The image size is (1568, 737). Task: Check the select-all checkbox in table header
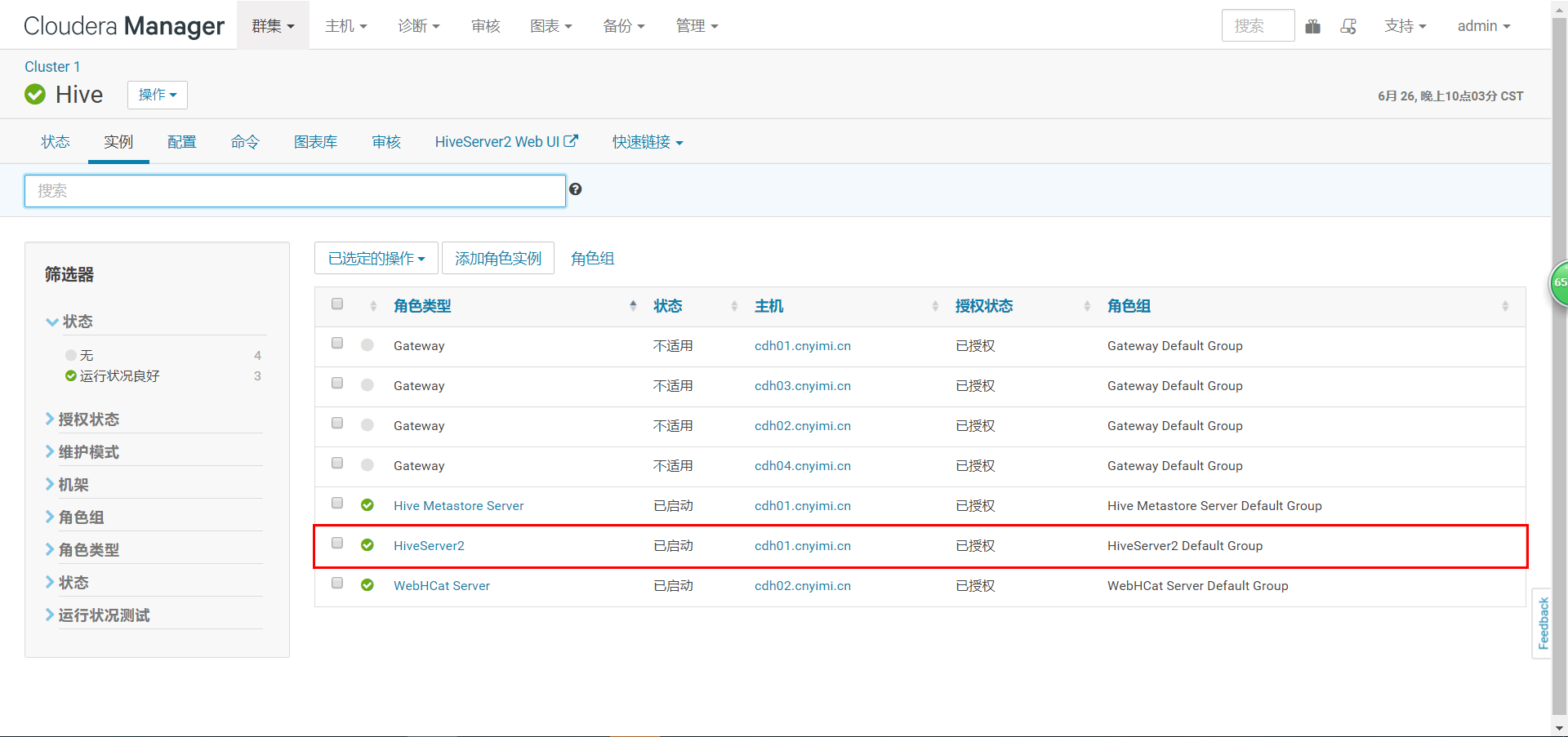(336, 303)
